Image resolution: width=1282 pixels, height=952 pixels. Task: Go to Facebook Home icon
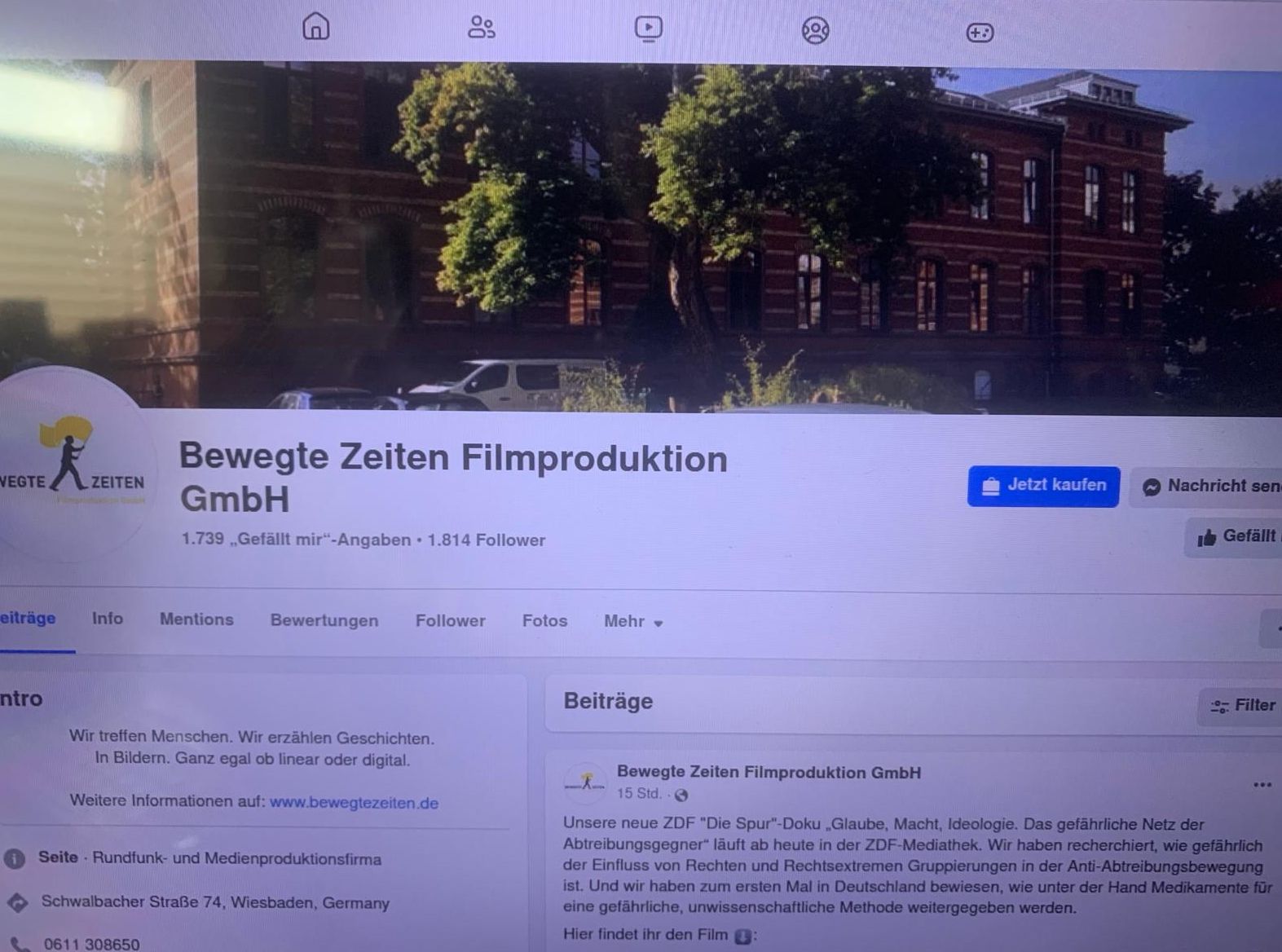316,25
